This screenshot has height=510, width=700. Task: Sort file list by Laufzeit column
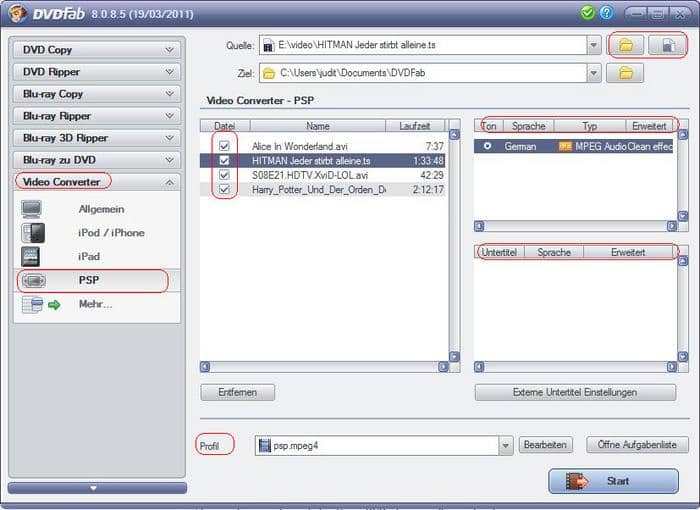pos(415,126)
